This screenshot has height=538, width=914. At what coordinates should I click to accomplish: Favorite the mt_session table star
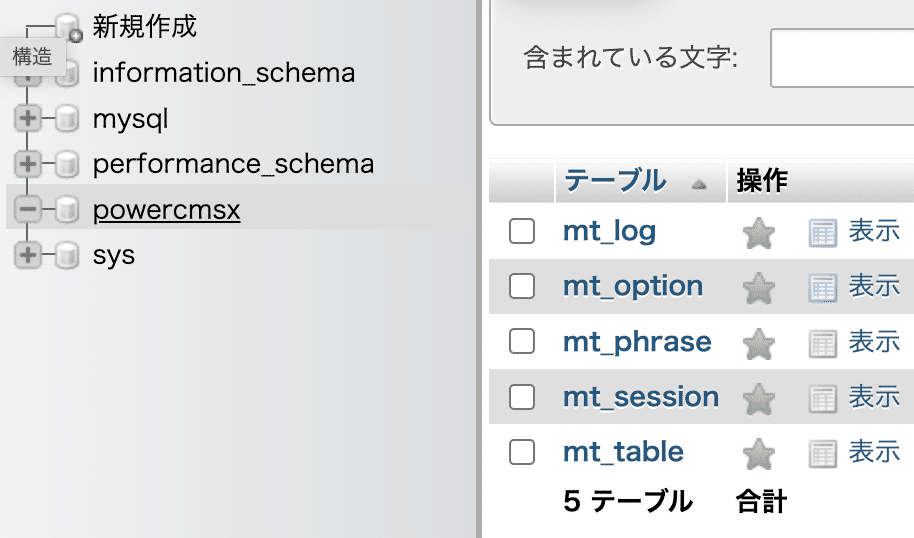pos(759,399)
